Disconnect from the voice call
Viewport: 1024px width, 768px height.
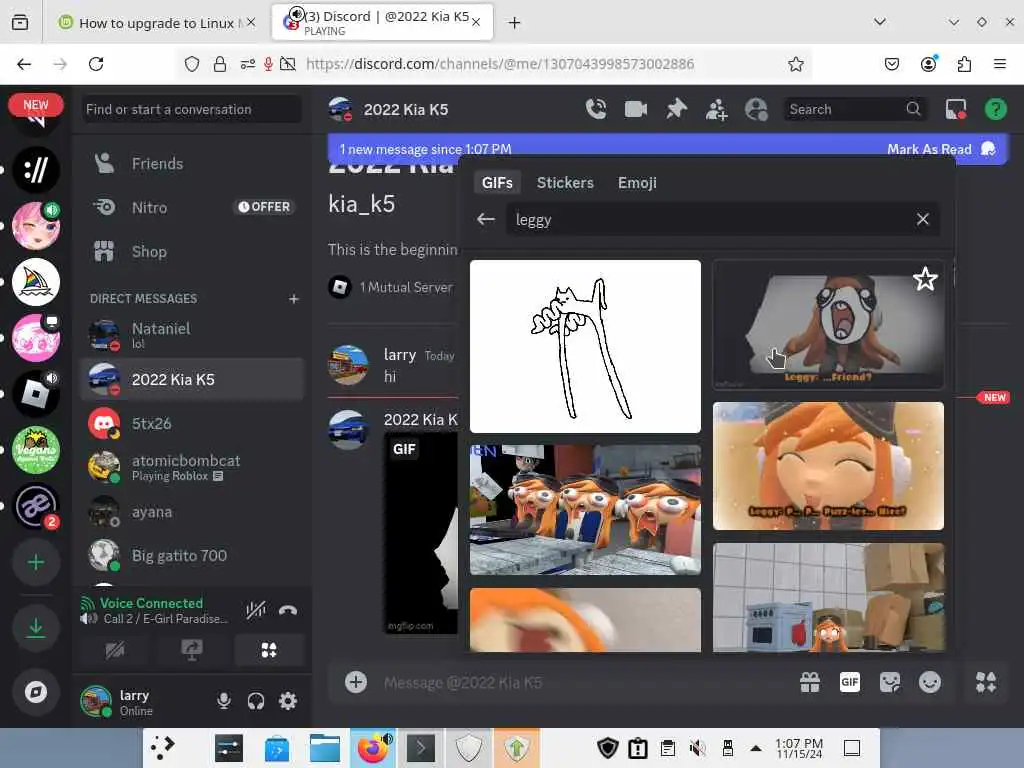[x=288, y=610]
